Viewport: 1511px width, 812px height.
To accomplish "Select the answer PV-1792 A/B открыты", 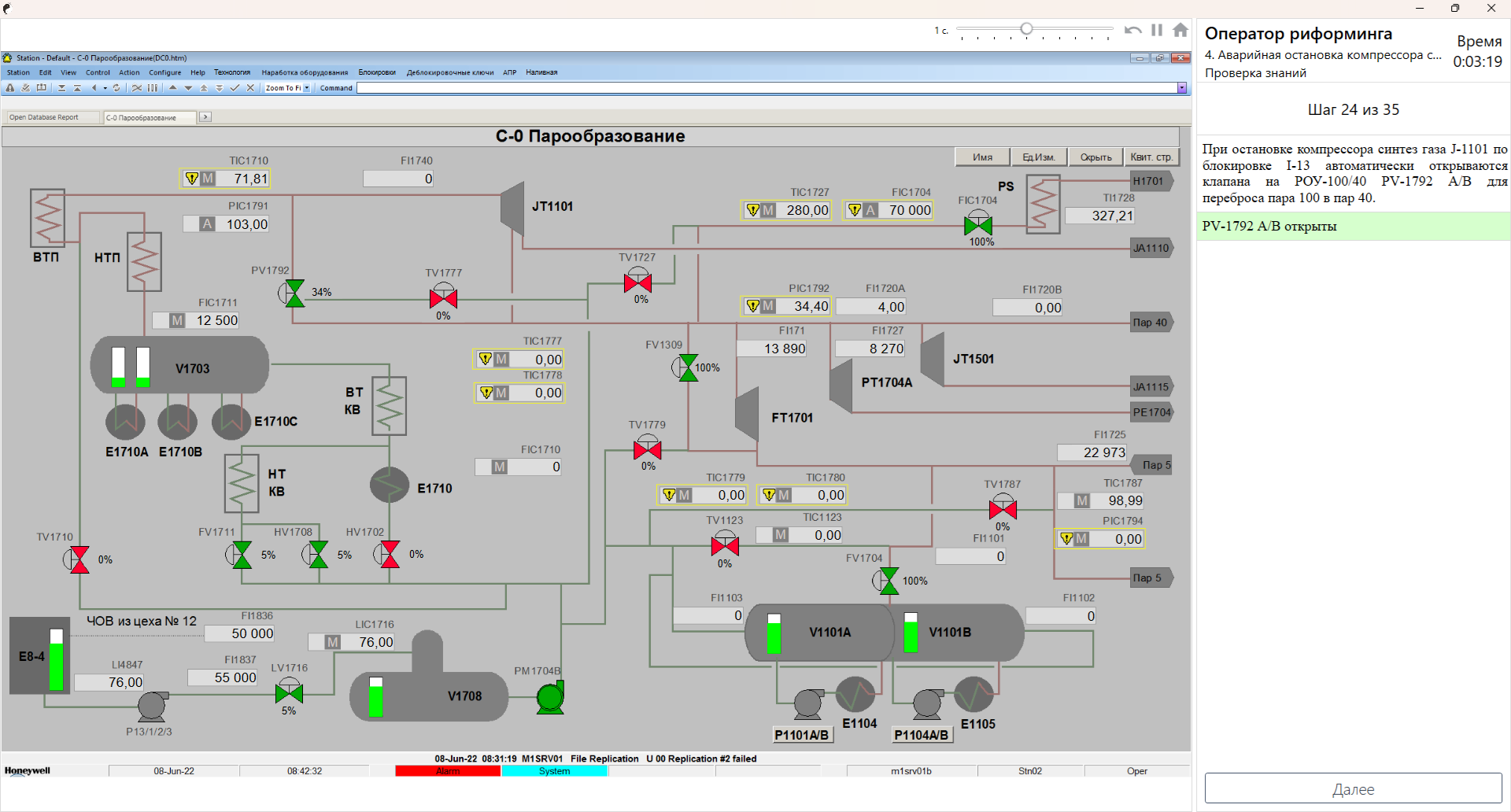I will click(1353, 226).
